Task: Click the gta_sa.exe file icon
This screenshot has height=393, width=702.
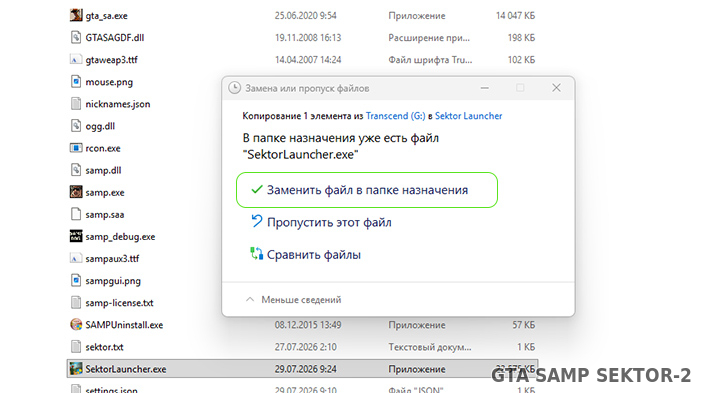Action: [x=76, y=15]
